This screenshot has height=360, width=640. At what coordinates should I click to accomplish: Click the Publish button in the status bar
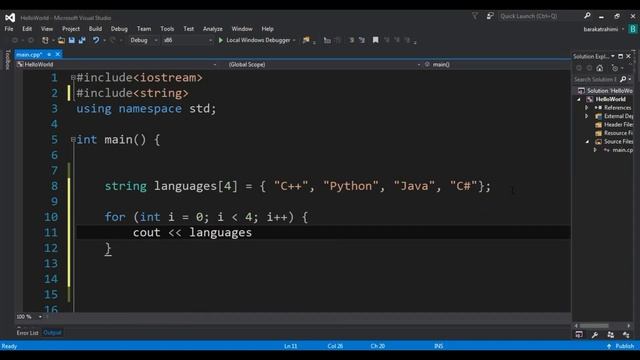coord(620,346)
